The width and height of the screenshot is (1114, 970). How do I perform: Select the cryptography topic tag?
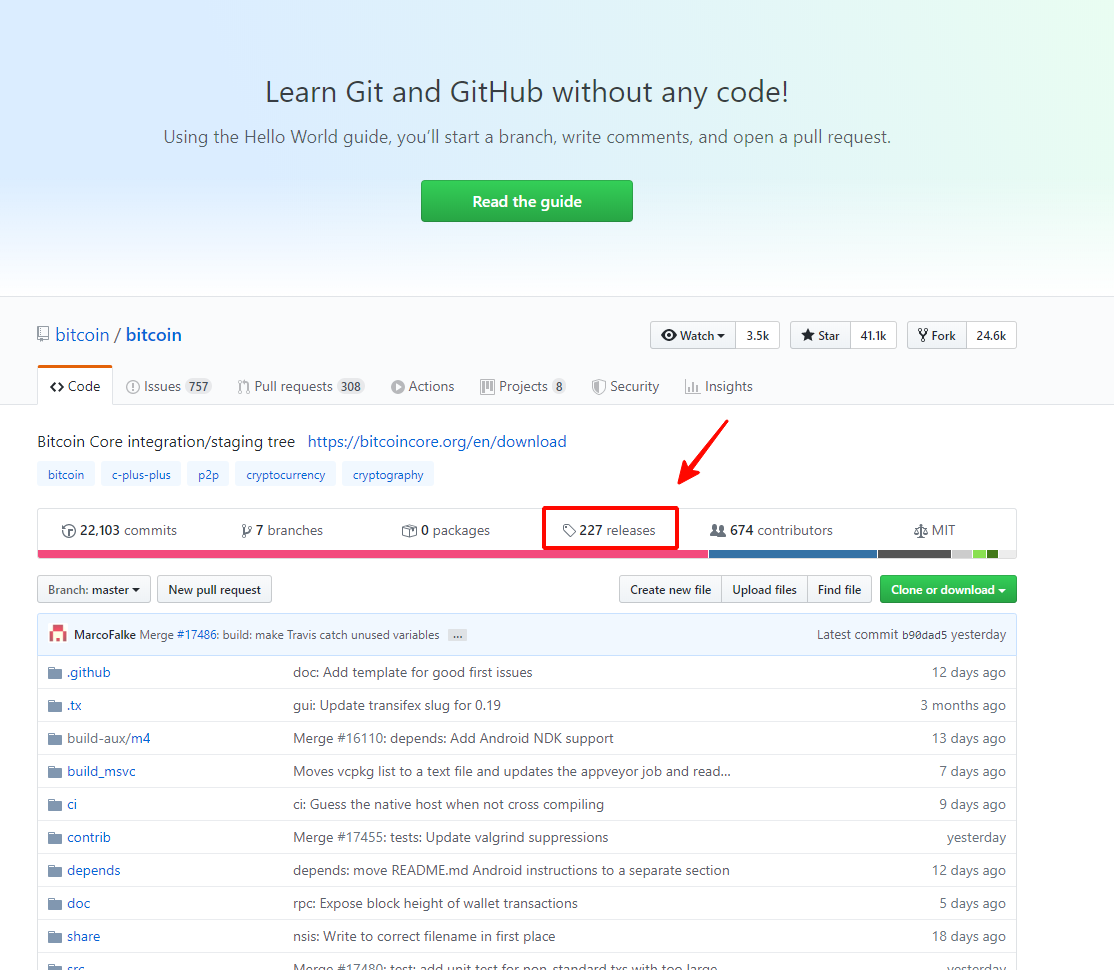[388, 475]
